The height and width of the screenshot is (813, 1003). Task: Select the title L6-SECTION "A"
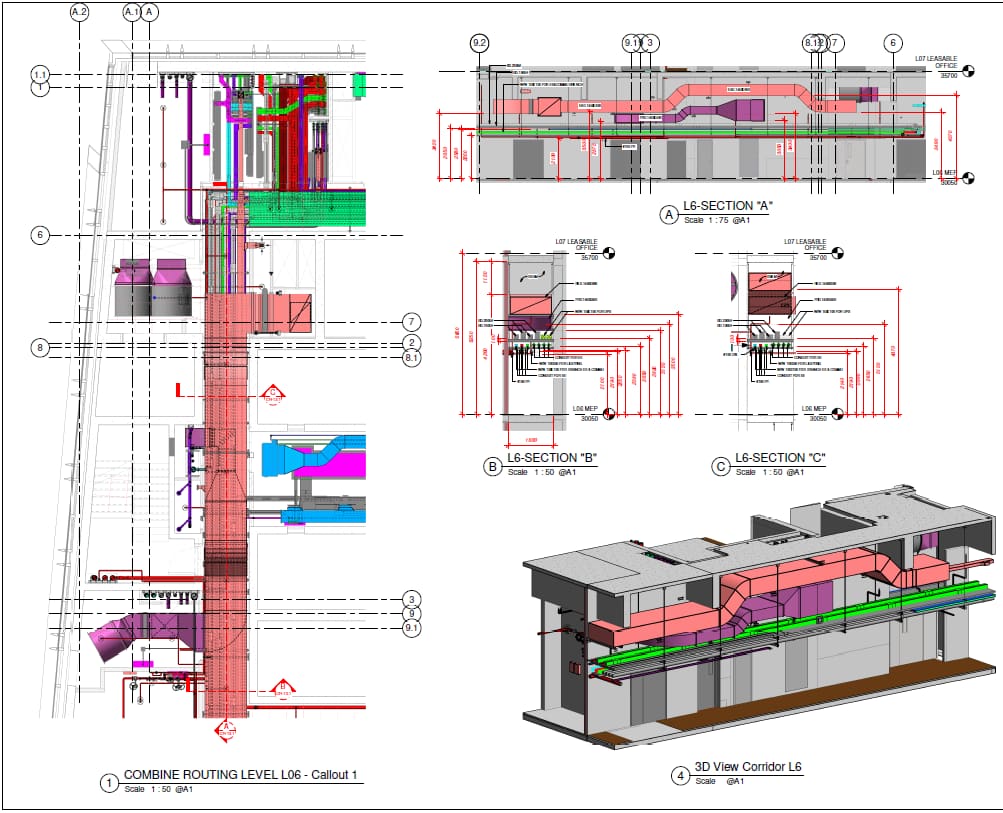(x=728, y=206)
